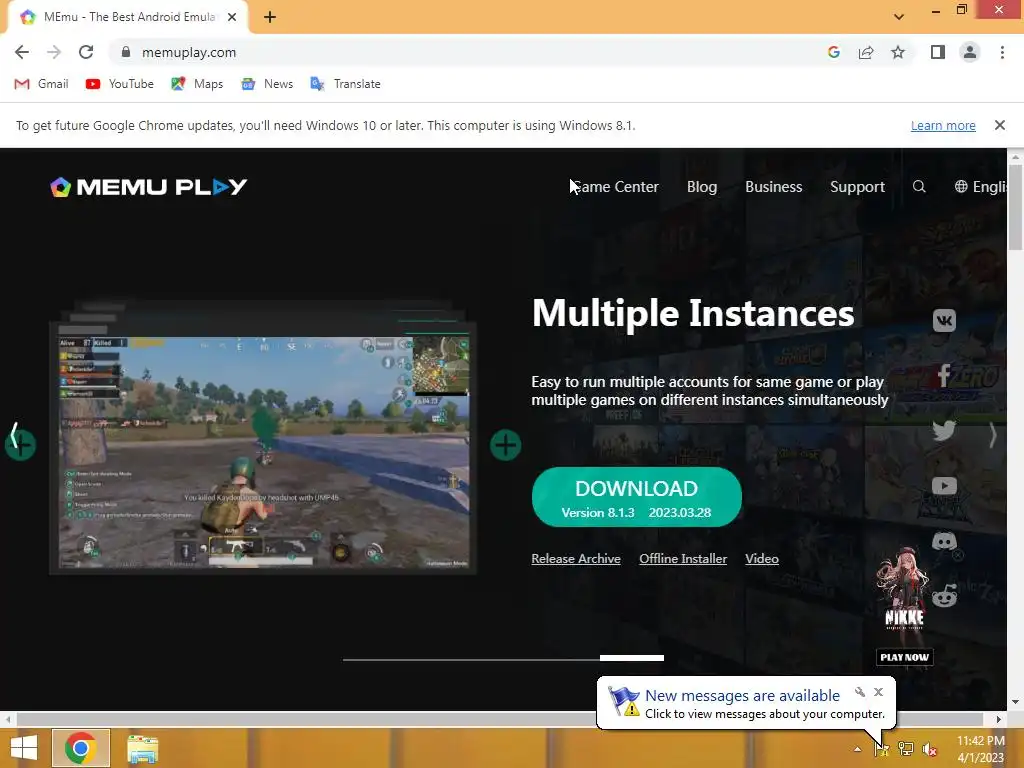Click page vertical scrollbar thumb
Image resolution: width=1024 pixels, height=768 pixels.
[1015, 206]
